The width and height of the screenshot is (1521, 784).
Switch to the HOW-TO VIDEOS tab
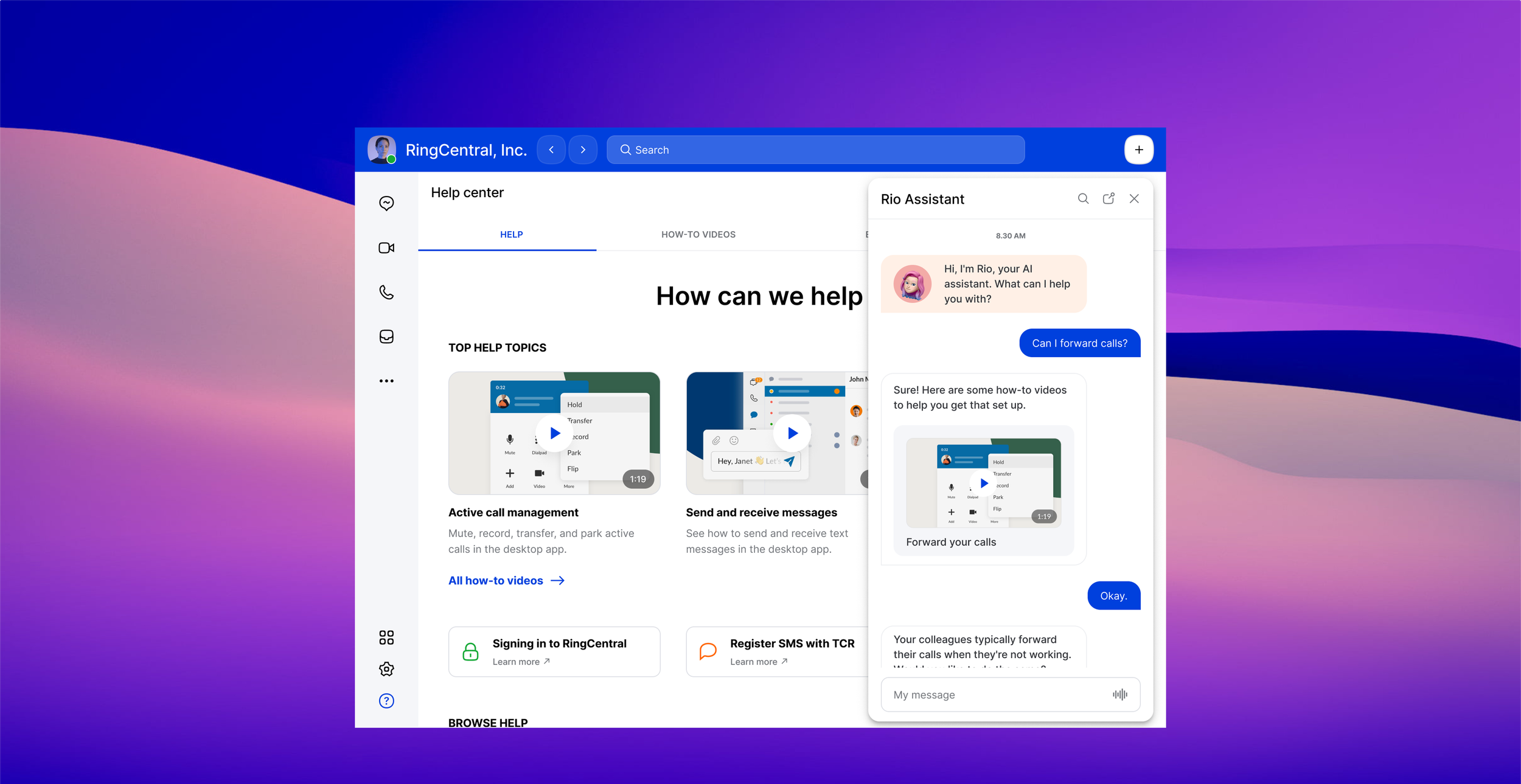(698, 235)
